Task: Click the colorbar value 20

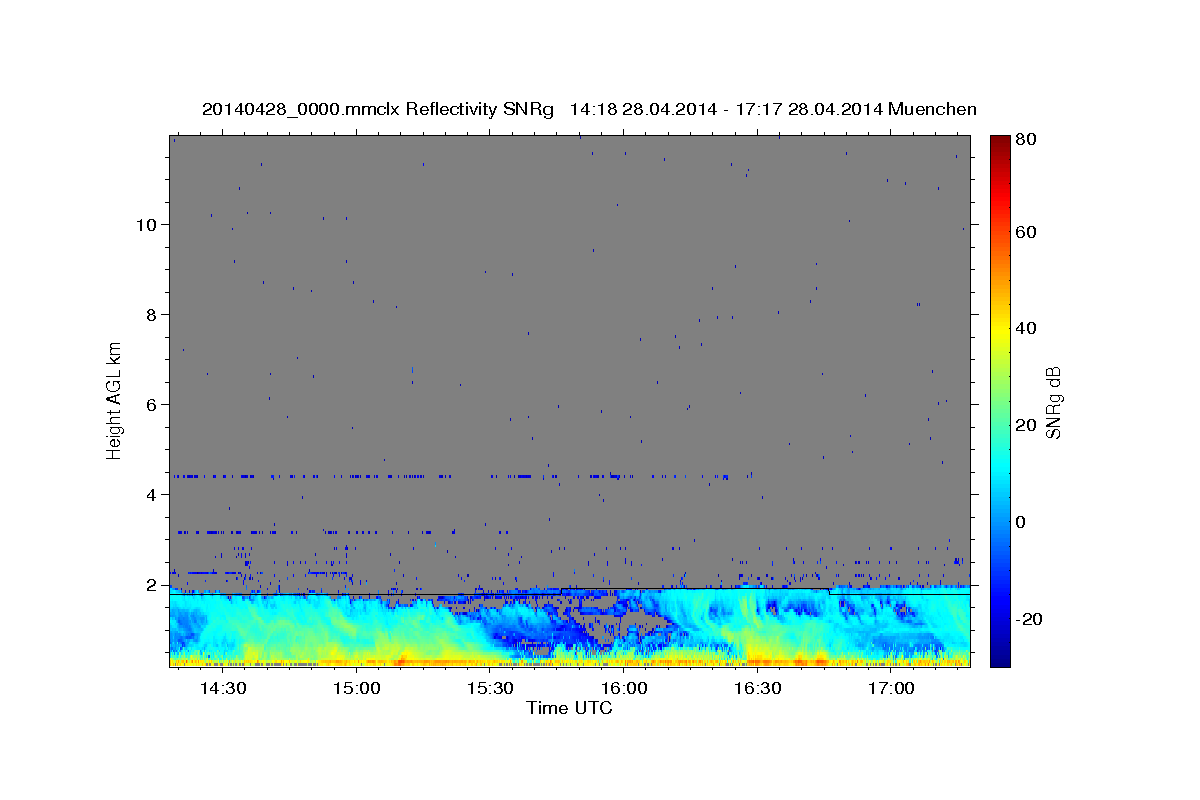Action: click(x=1025, y=425)
